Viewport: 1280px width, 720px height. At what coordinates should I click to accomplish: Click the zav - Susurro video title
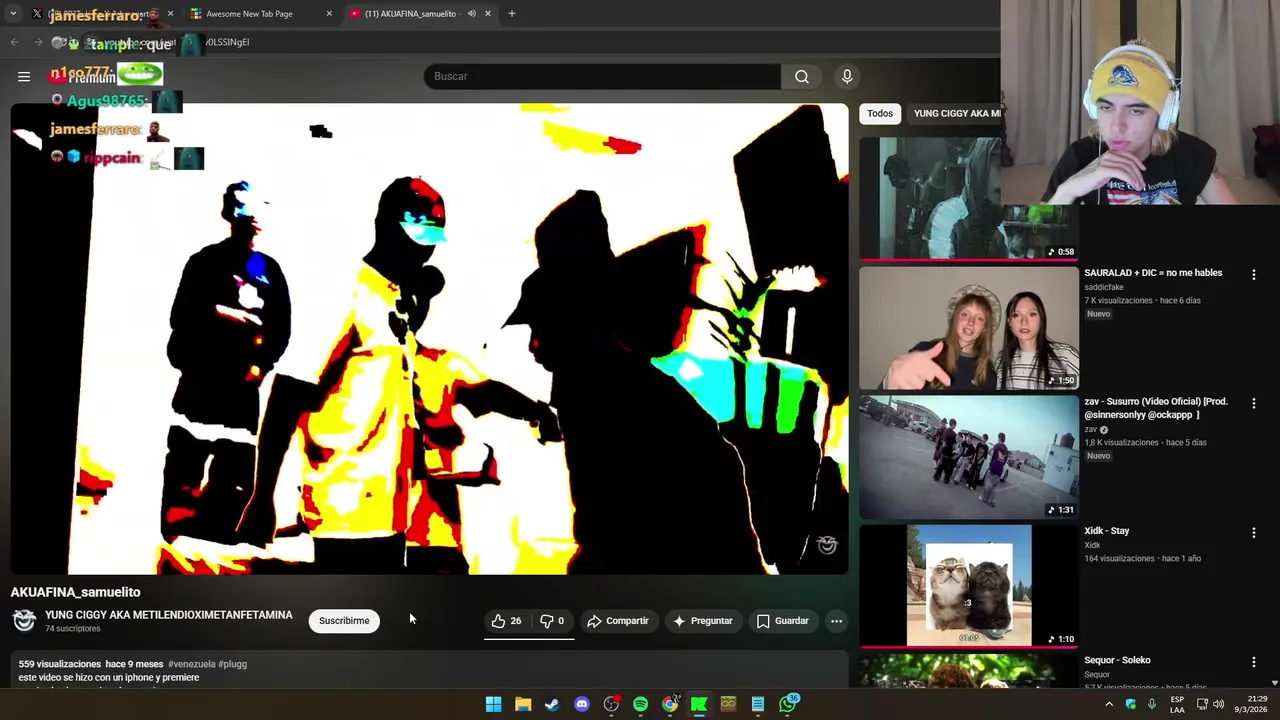pos(1156,408)
